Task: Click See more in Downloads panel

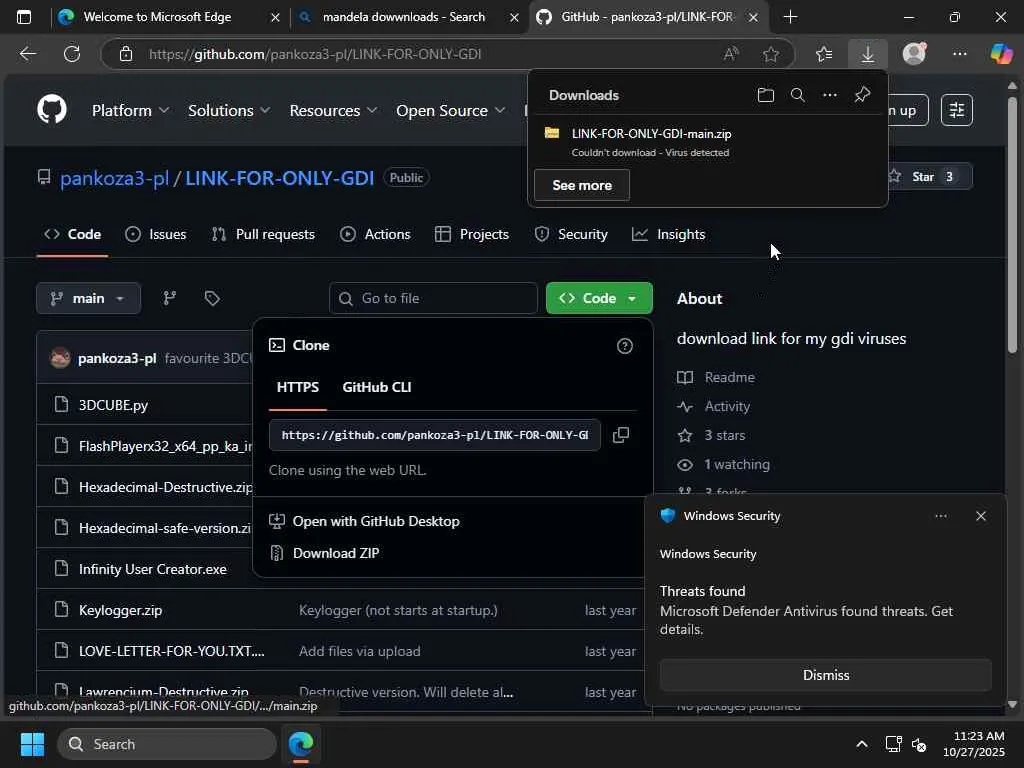Action: (582, 185)
